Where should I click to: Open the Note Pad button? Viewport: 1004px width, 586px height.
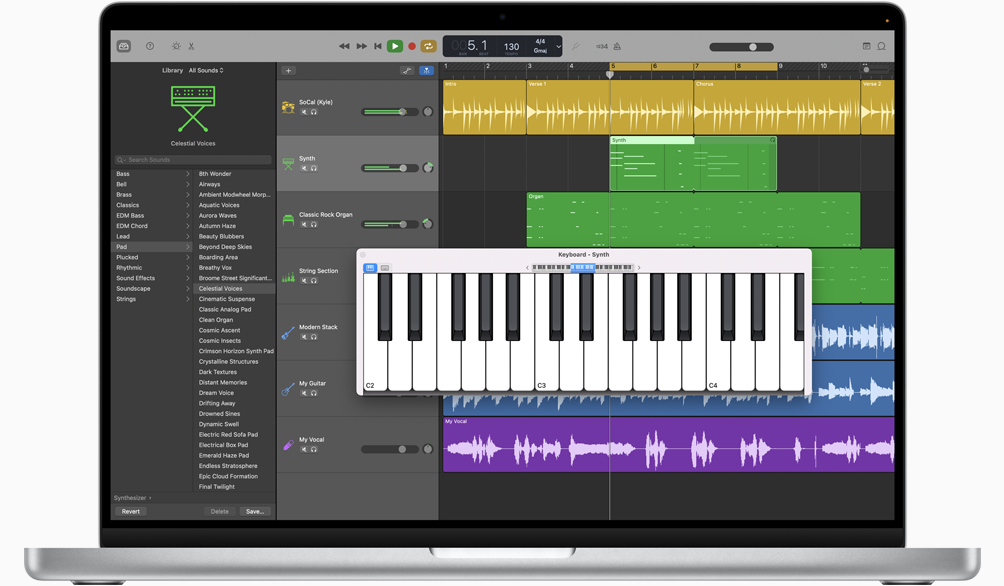pyautogui.click(x=866, y=46)
